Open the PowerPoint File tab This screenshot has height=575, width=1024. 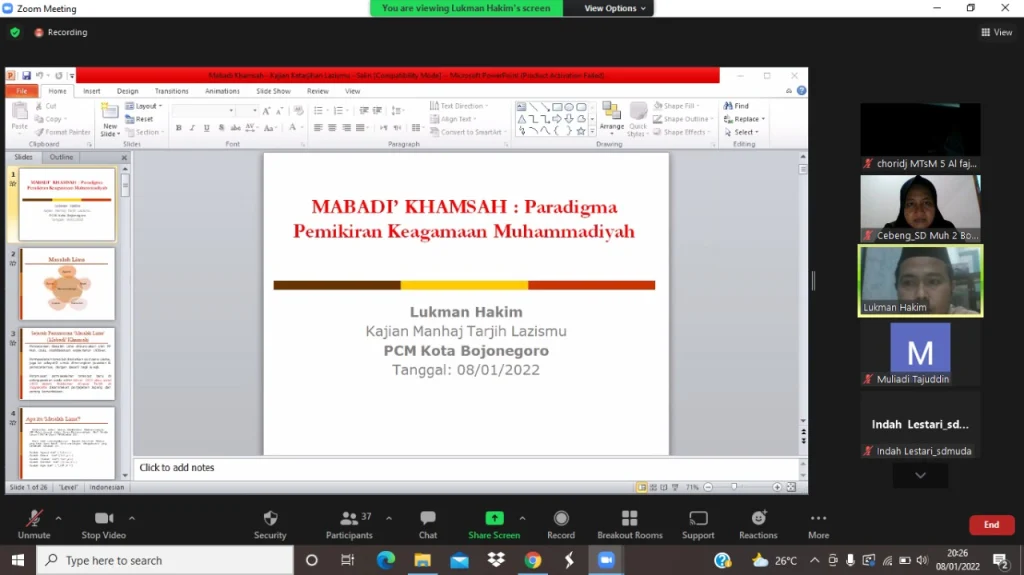(22, 91)
